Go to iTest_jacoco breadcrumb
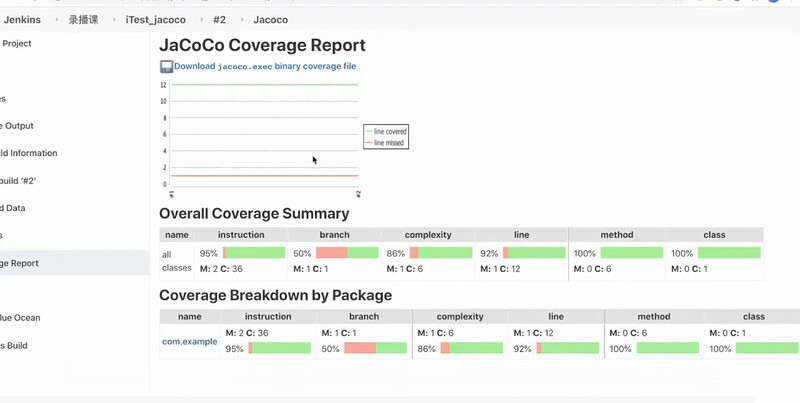Screen dimensions: 800x403 pyautogui.click(x=156, y=20)
